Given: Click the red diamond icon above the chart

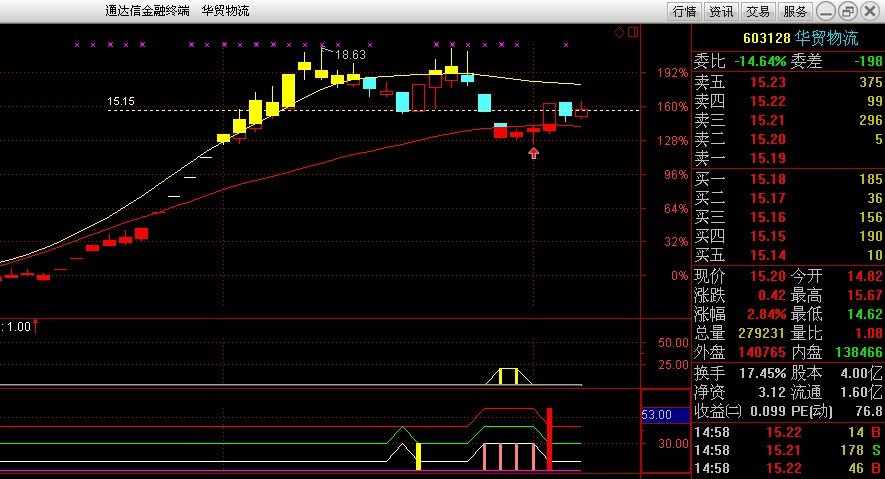Looking at the screenshot, I should pos(619,32).
